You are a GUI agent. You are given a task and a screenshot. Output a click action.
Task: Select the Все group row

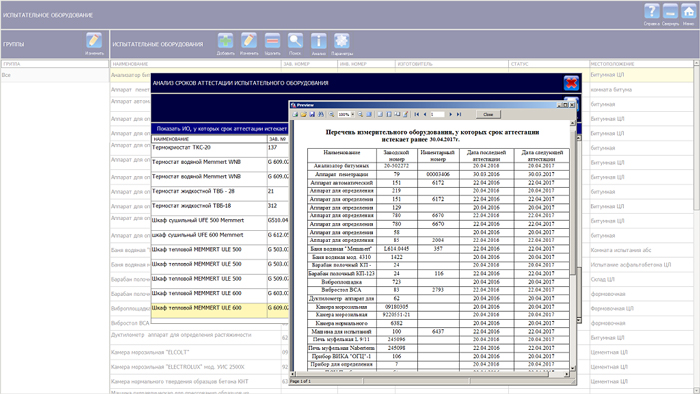(54, 75)
